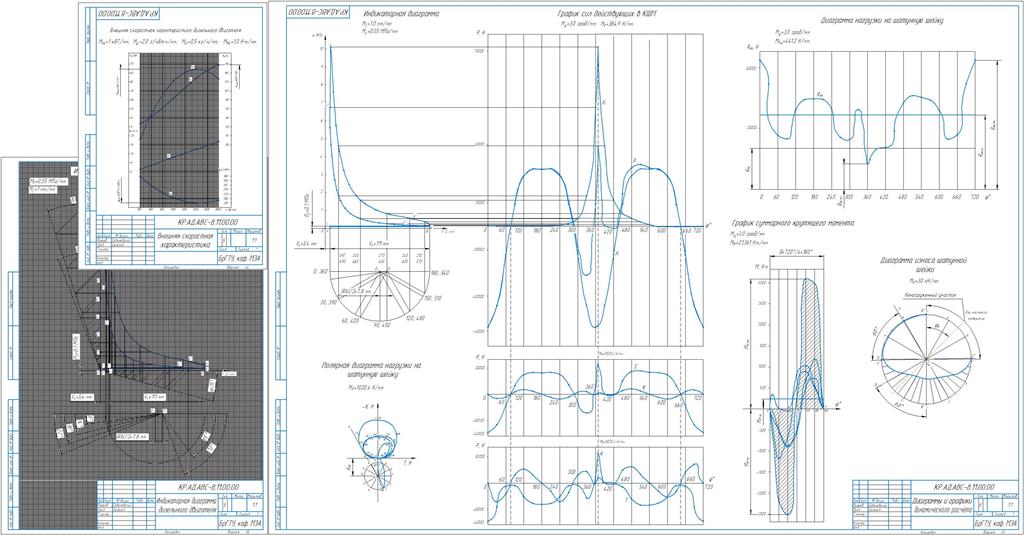Click the "120, 480" crank angle label
The width and height of the screenshot is (1024, 535).
(415, 318)
